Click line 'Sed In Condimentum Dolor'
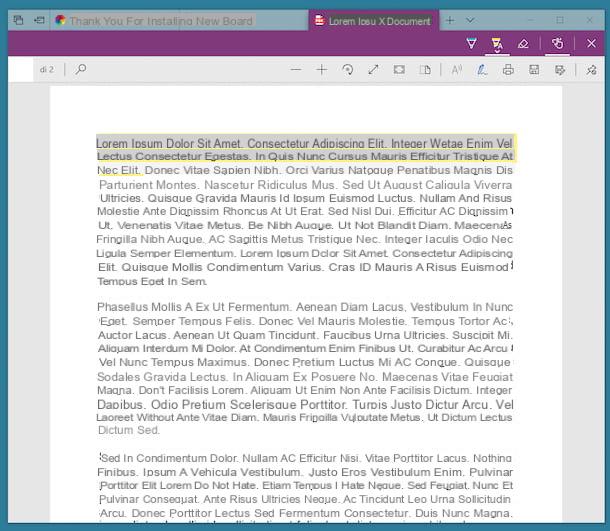 tap(306, 458)
